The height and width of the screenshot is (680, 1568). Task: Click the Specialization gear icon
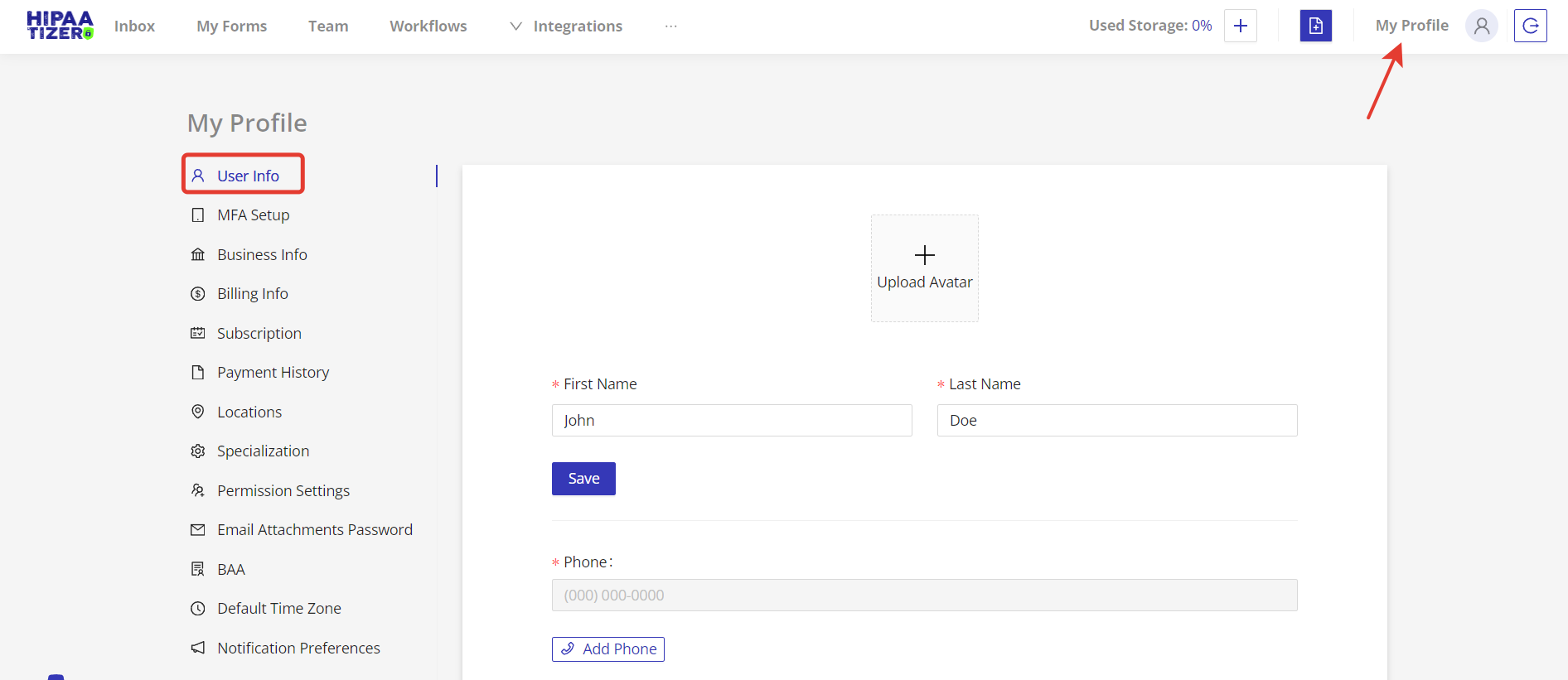[x=198, y=451]
